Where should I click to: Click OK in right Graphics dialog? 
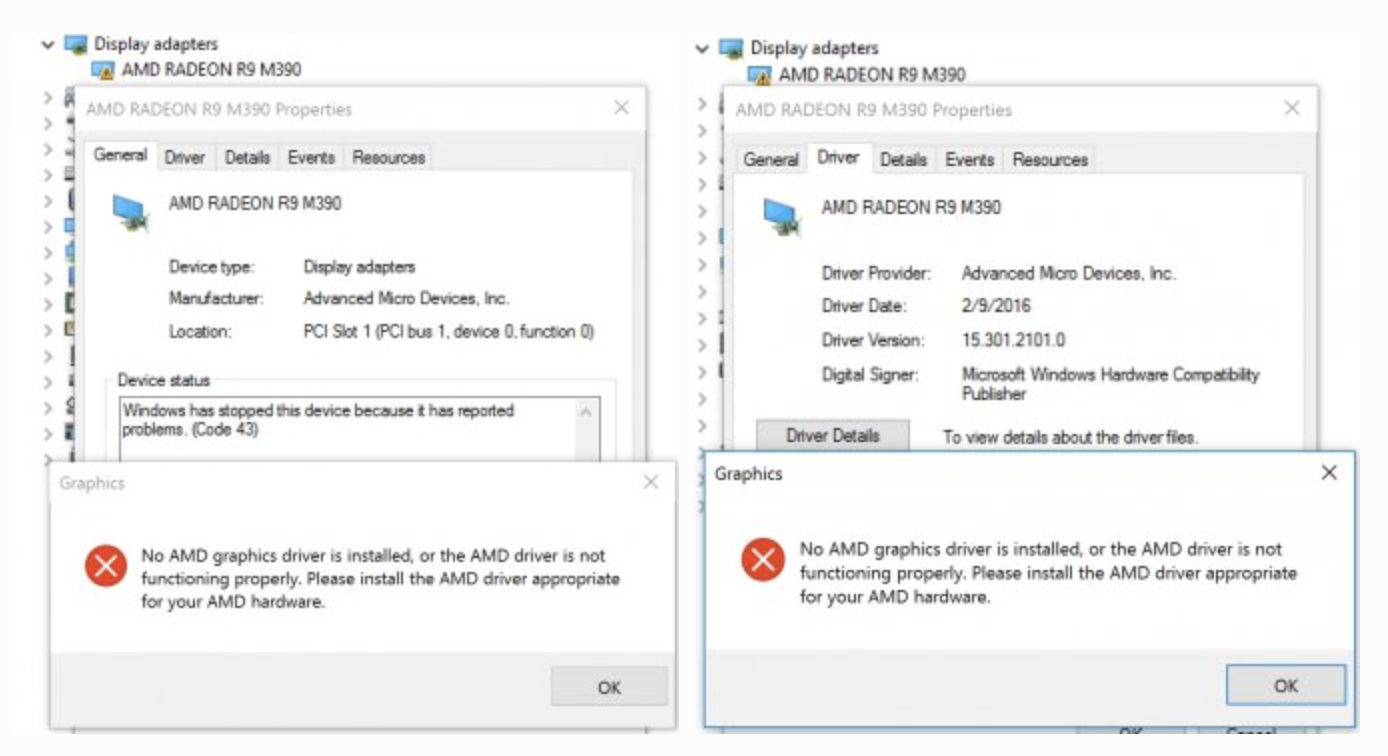click(x=1286, y=685)
